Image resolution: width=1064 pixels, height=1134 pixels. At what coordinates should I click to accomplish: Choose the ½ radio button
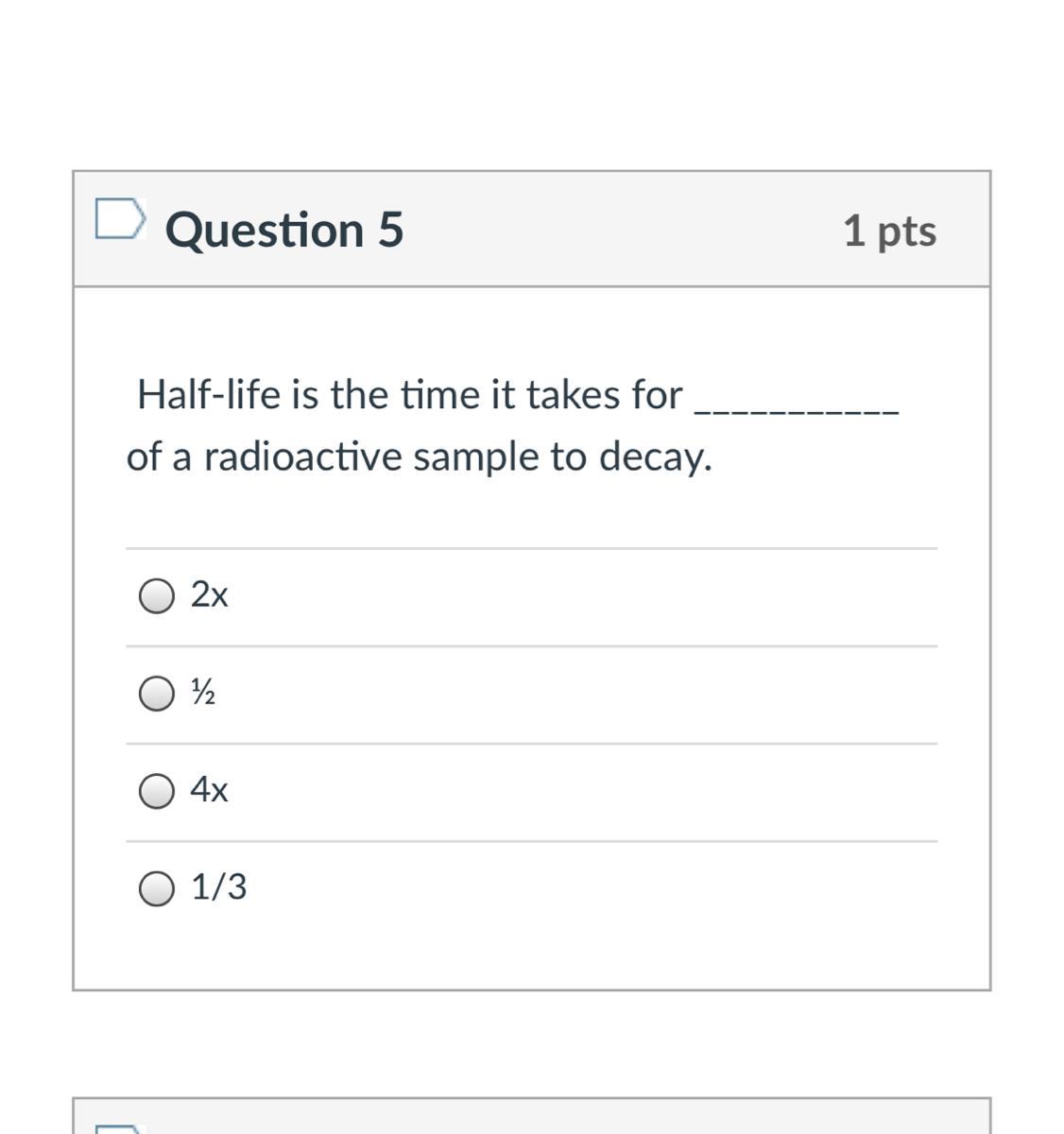click(156, 694)
